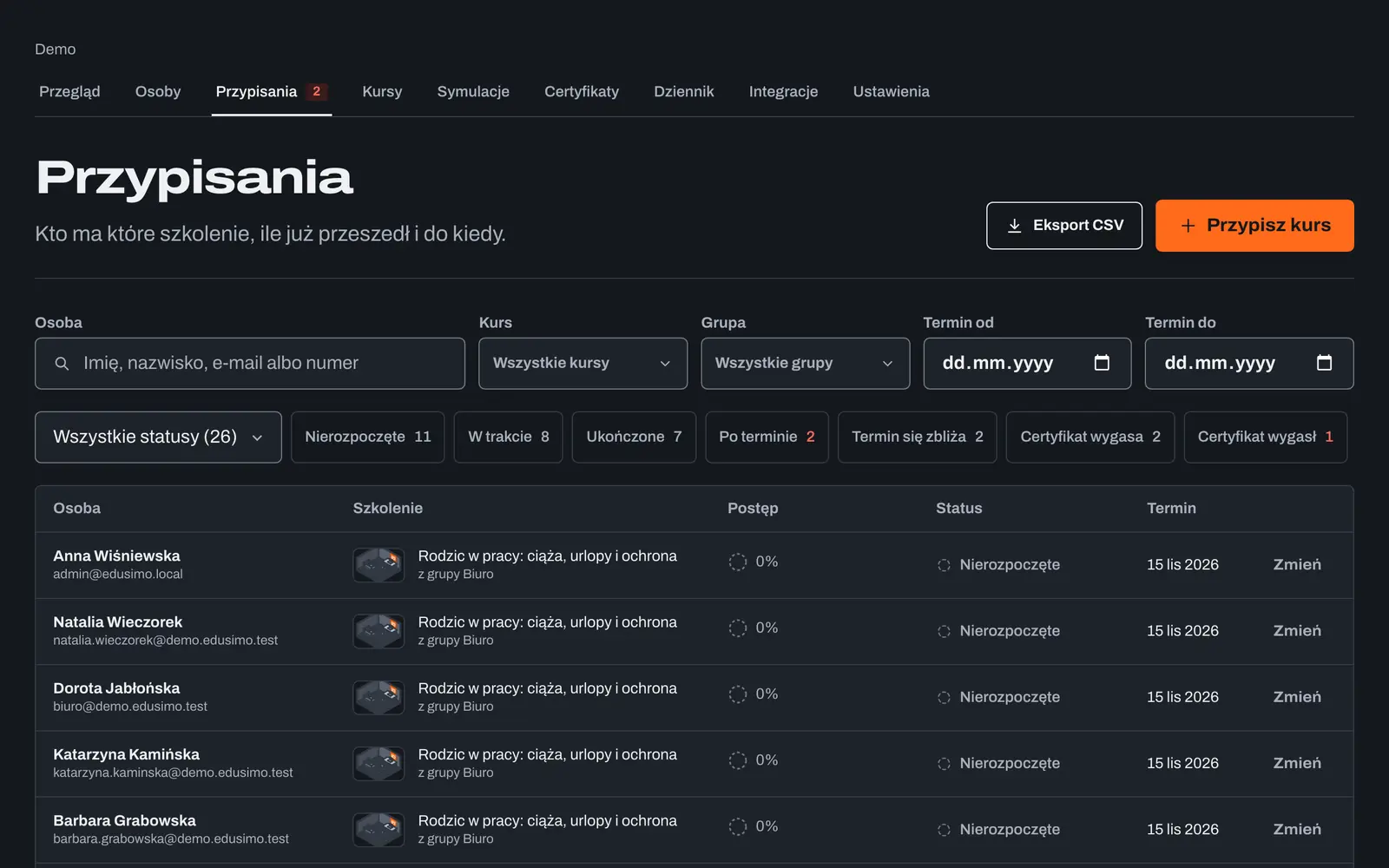Screen dimensions: 1389x868
Task: Expand the Wszystkie statusy (26) dropdown
Action: [x=158, y=437]
